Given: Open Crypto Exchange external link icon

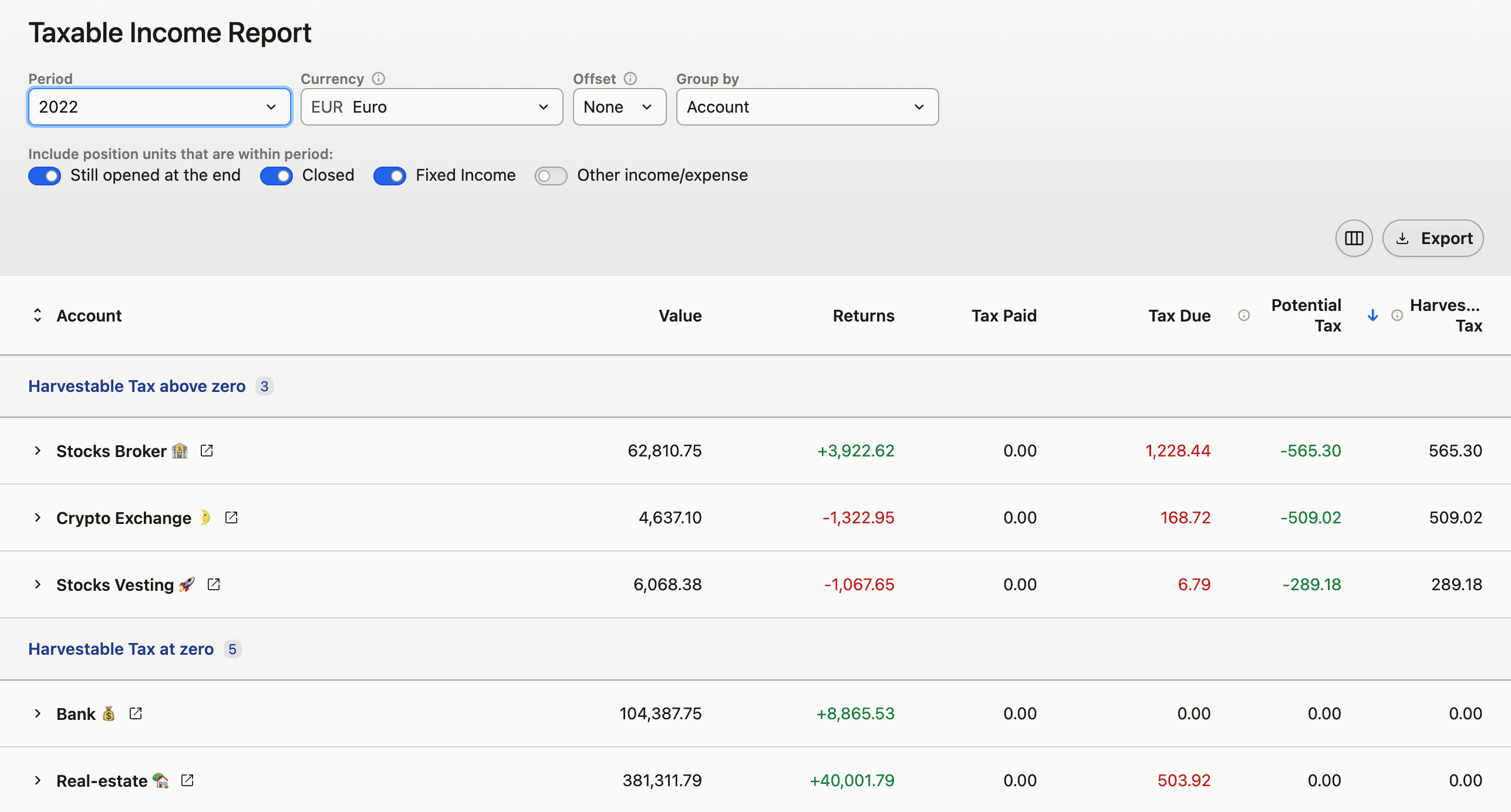Looking at the screenshot, I should click(231, 517).
